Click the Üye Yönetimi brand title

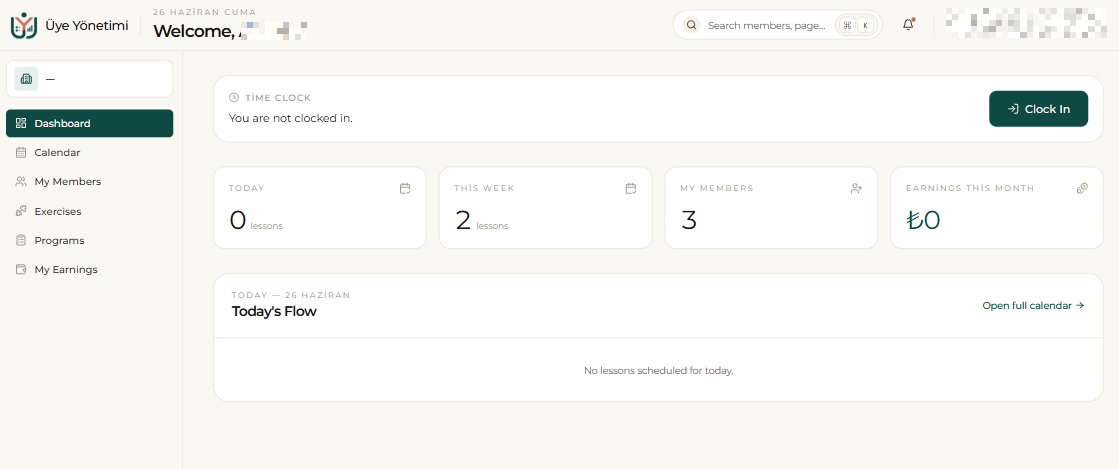pos(86,26)
